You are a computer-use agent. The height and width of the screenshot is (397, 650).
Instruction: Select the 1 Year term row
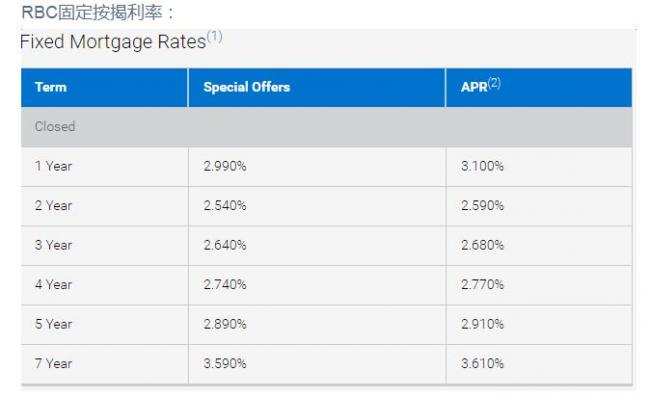tap(327, 167)
